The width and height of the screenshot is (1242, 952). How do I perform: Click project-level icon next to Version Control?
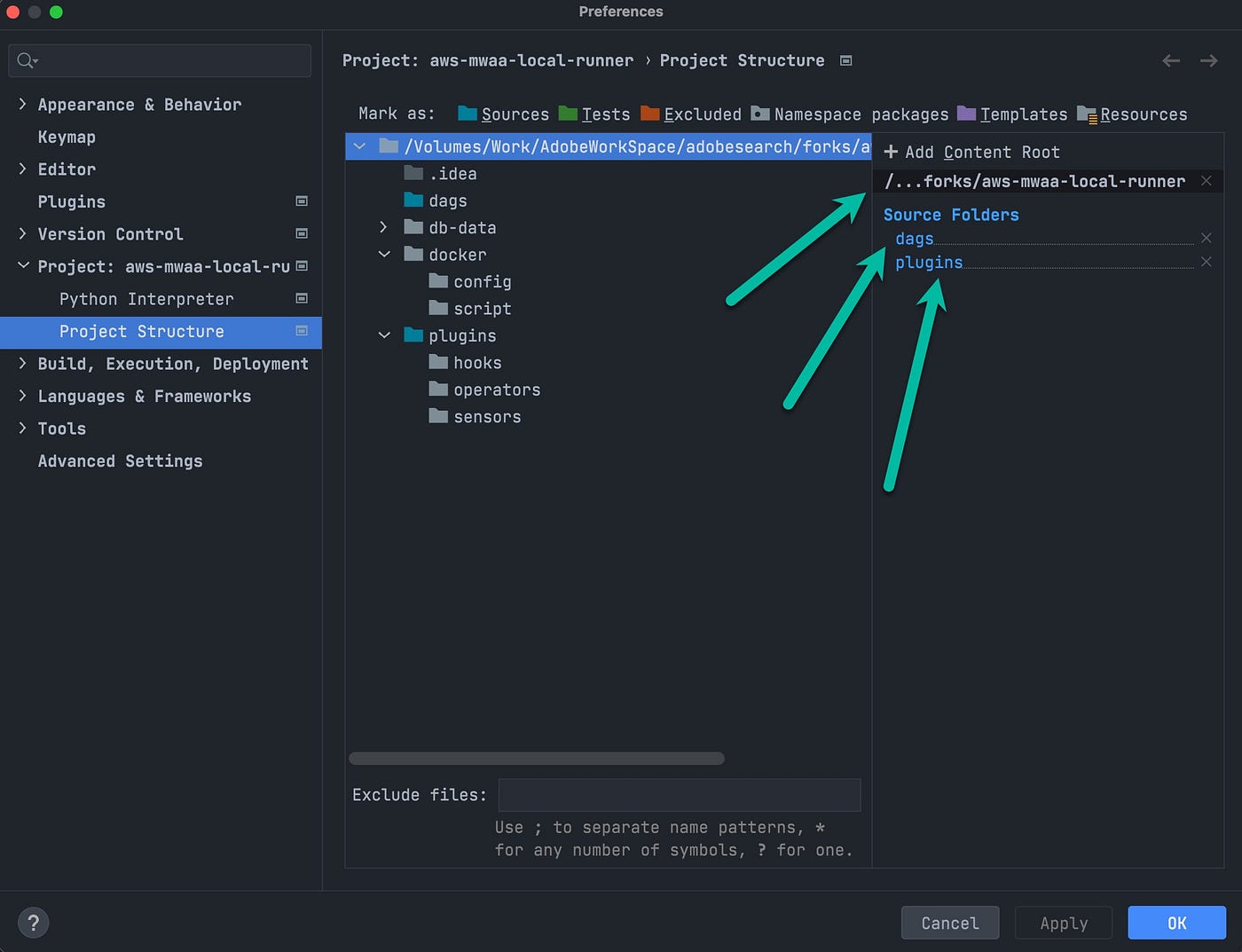(302, 233)
